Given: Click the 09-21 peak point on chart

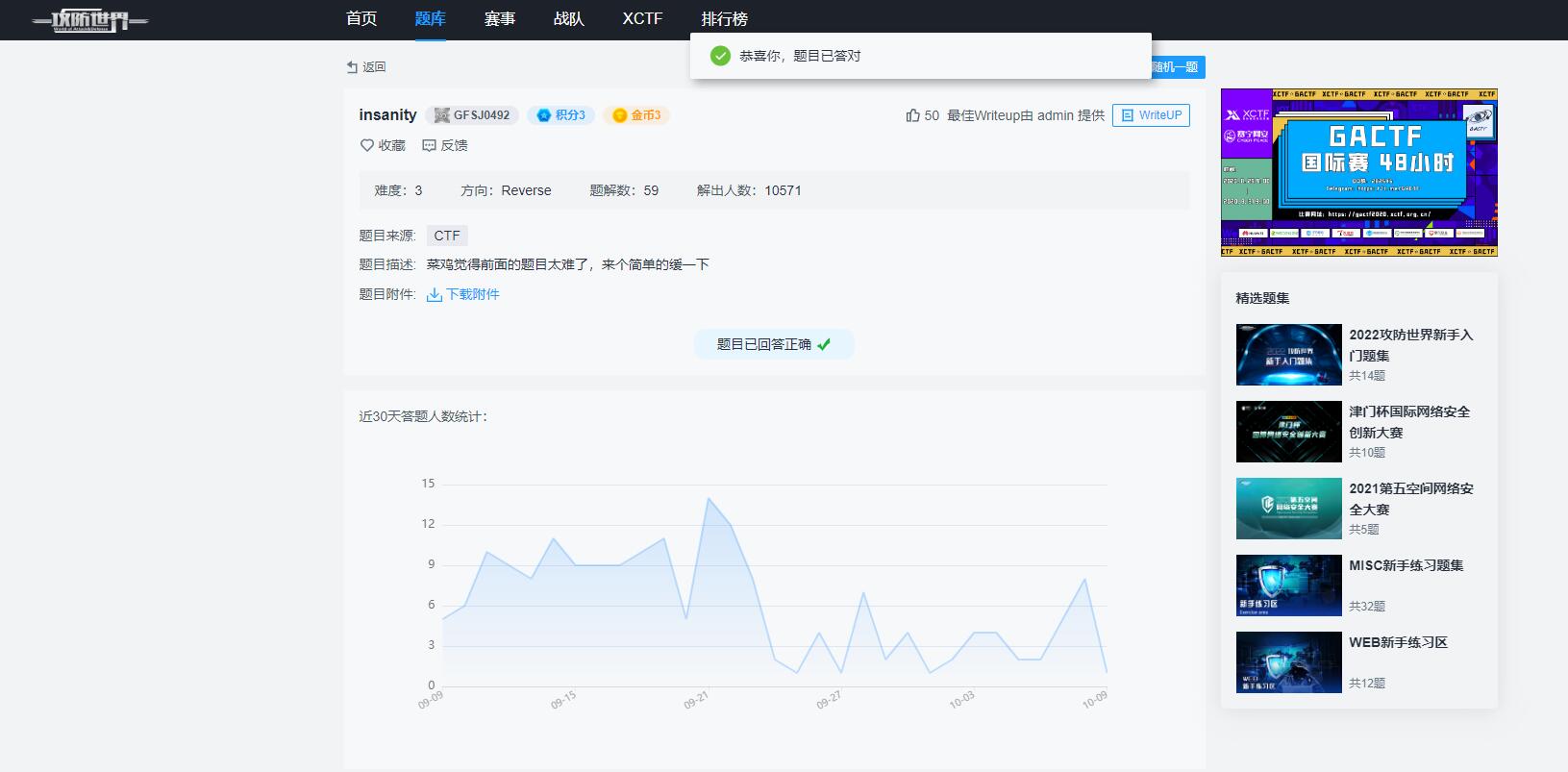Looking at the screenshot, I should point(709,498).
